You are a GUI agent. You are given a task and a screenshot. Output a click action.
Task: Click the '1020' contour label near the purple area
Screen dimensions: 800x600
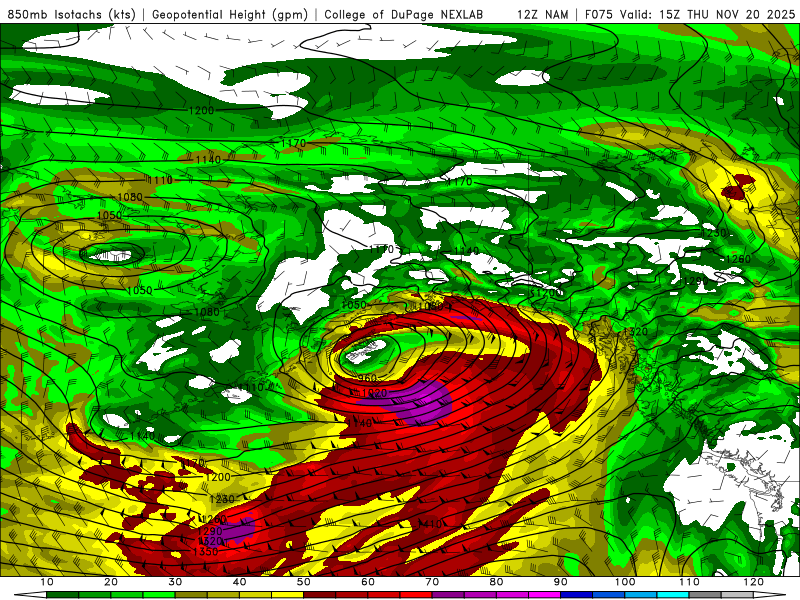pyautogui.click(x=374, y=393)
